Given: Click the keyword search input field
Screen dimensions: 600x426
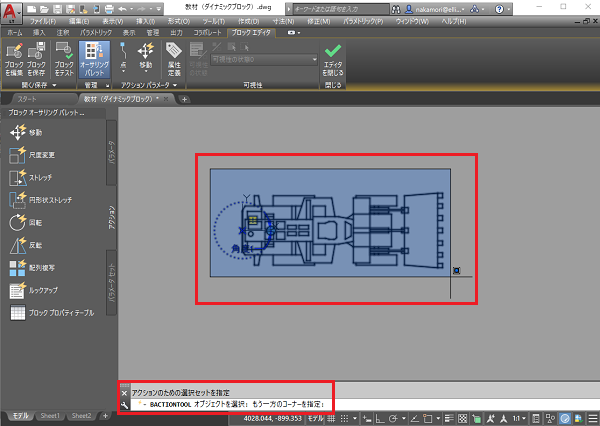Looking at the screenshot, I should tap(341, 9).
